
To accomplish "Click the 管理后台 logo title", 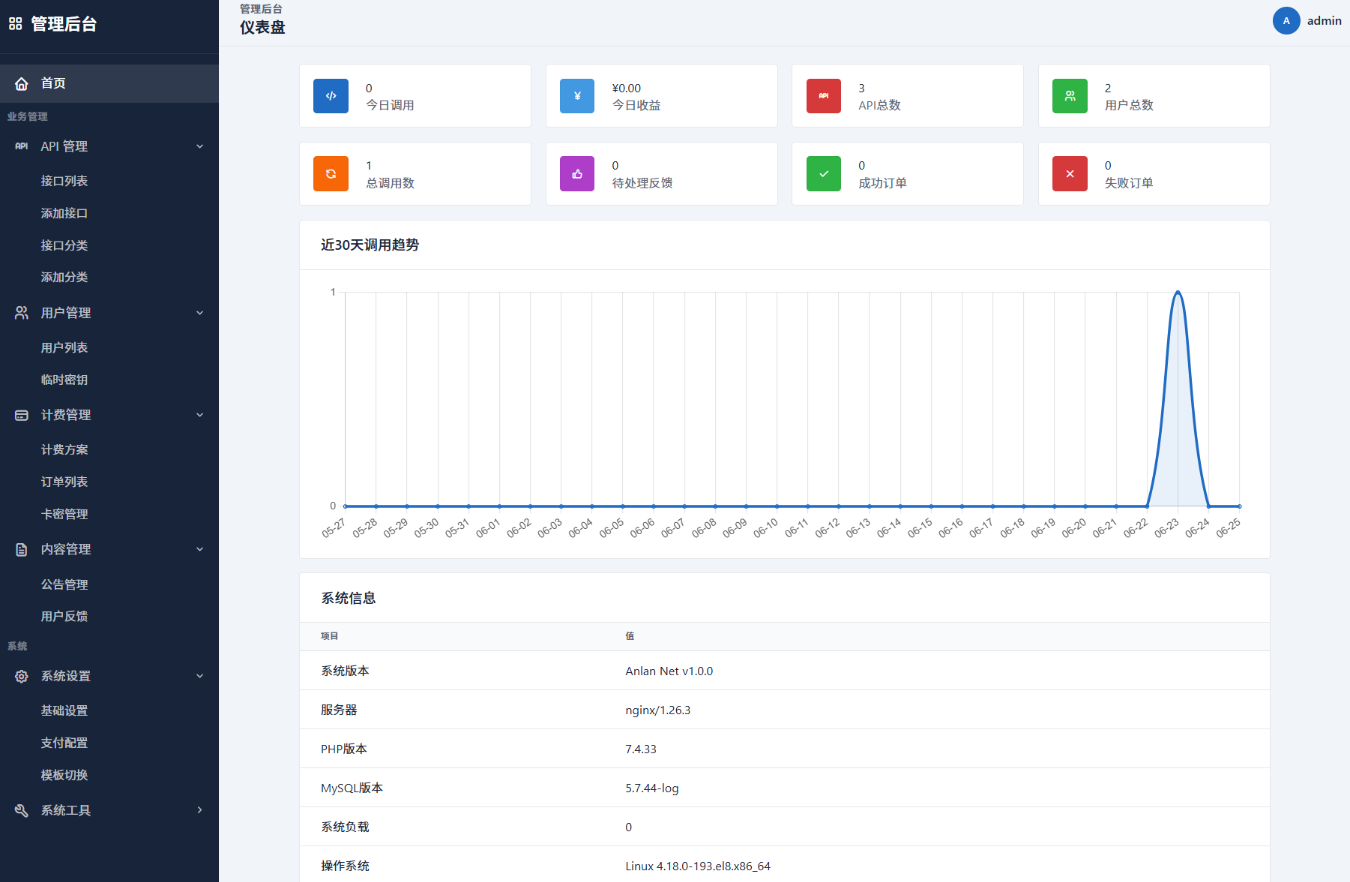I will tap(64, 24).
